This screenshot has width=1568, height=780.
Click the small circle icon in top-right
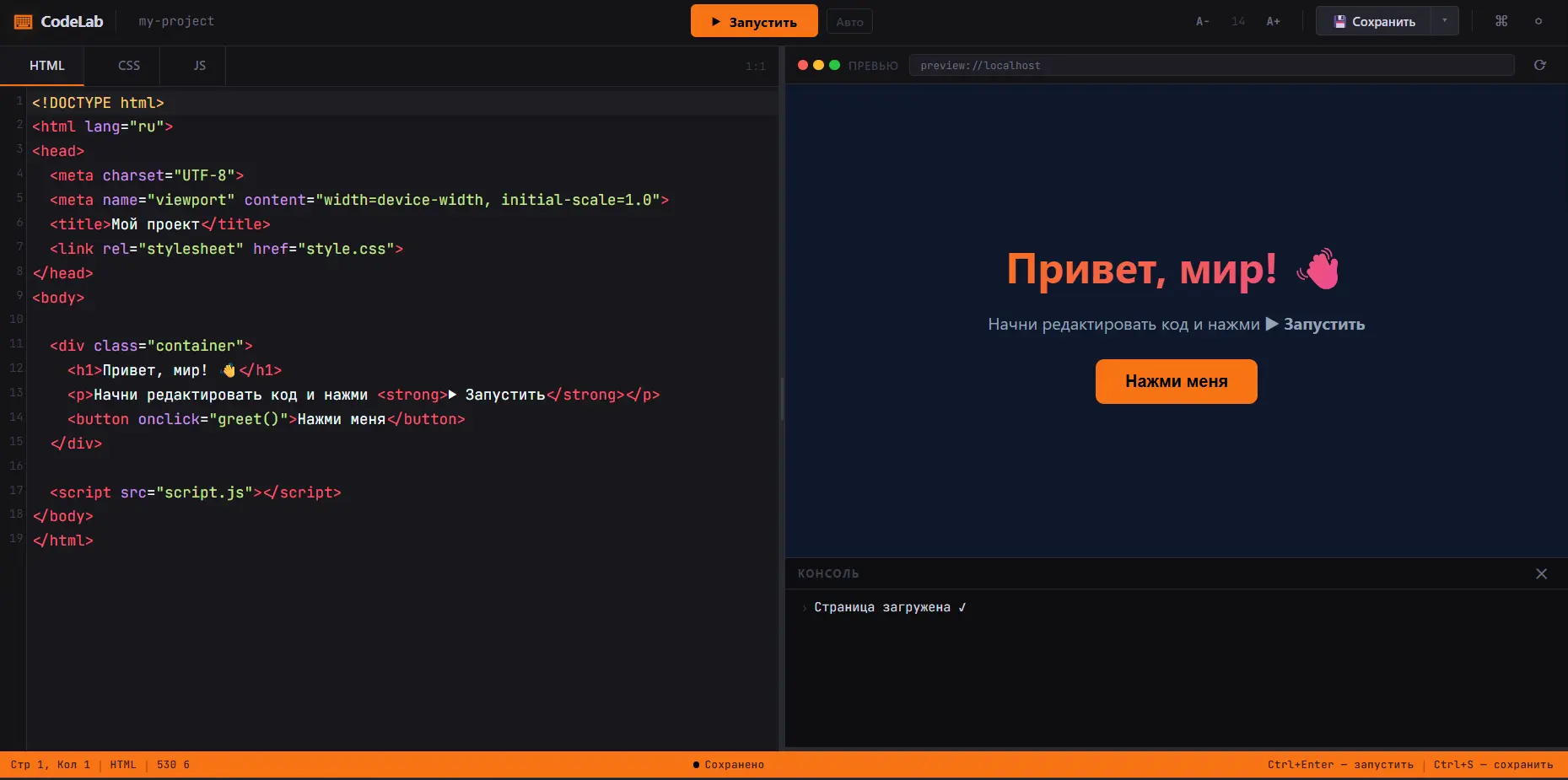tap(1538, 21)
